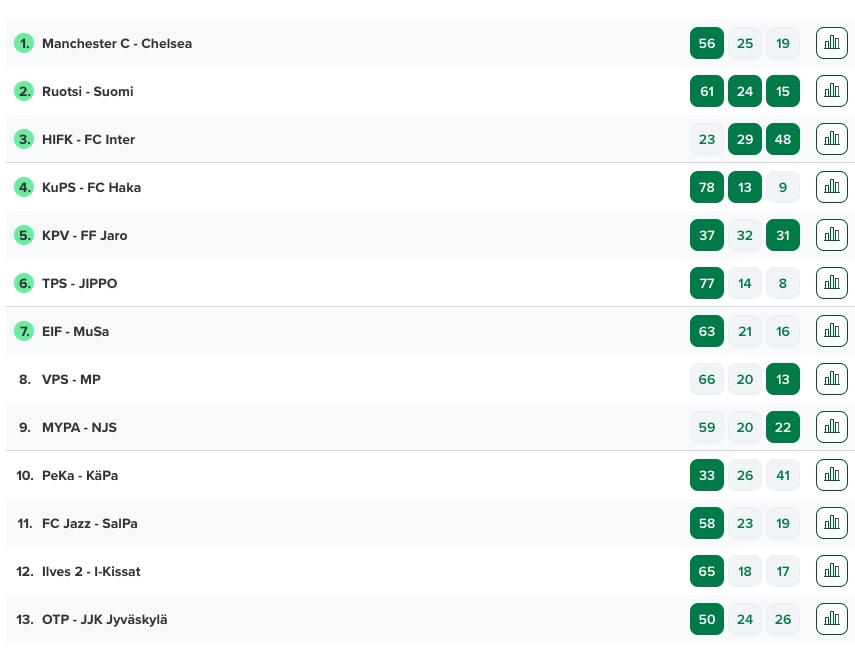Select draw 25 for Manchester C - Chelsea
Screen dimensions: 855x651
[745, 43]
